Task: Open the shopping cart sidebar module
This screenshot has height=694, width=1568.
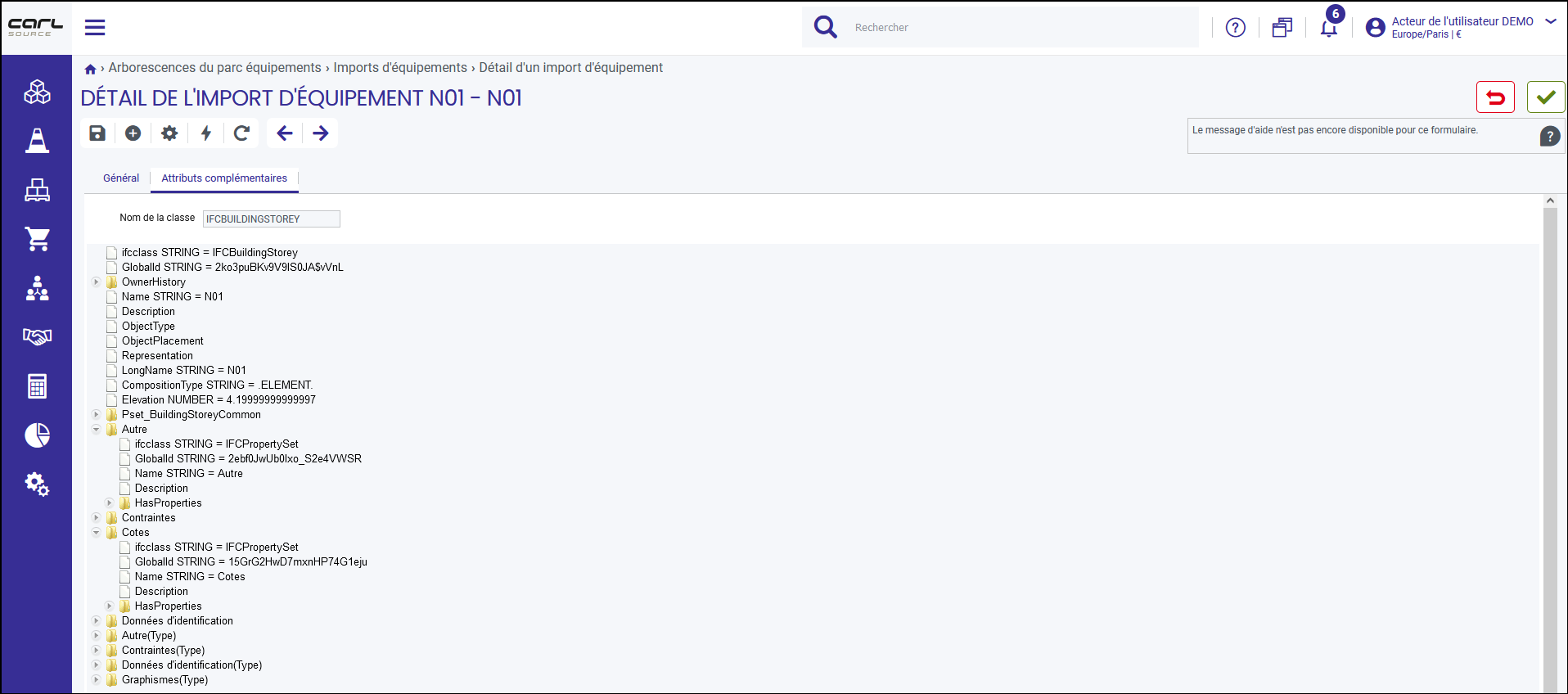Action: [37, 239]
